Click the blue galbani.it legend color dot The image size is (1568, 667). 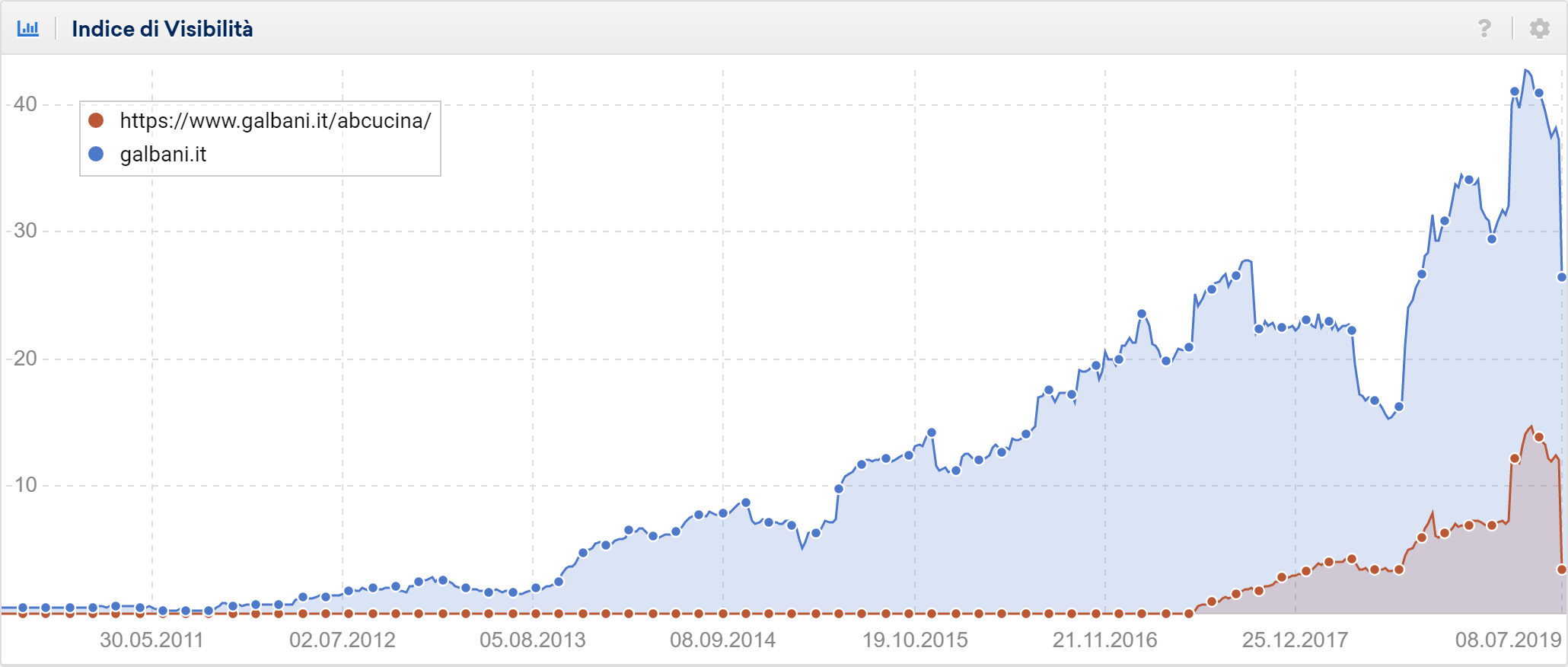pyautogui.click(x=96, y=154)
